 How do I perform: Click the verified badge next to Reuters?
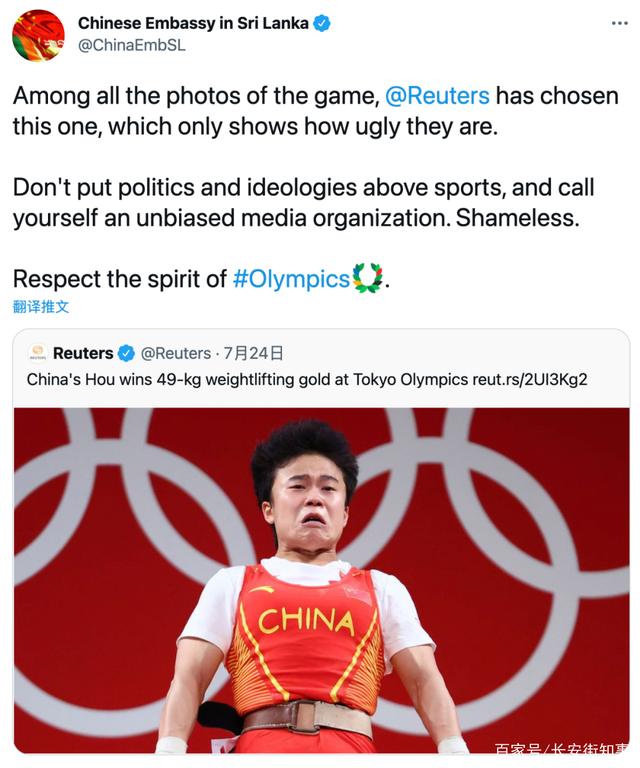coord(126,353)
